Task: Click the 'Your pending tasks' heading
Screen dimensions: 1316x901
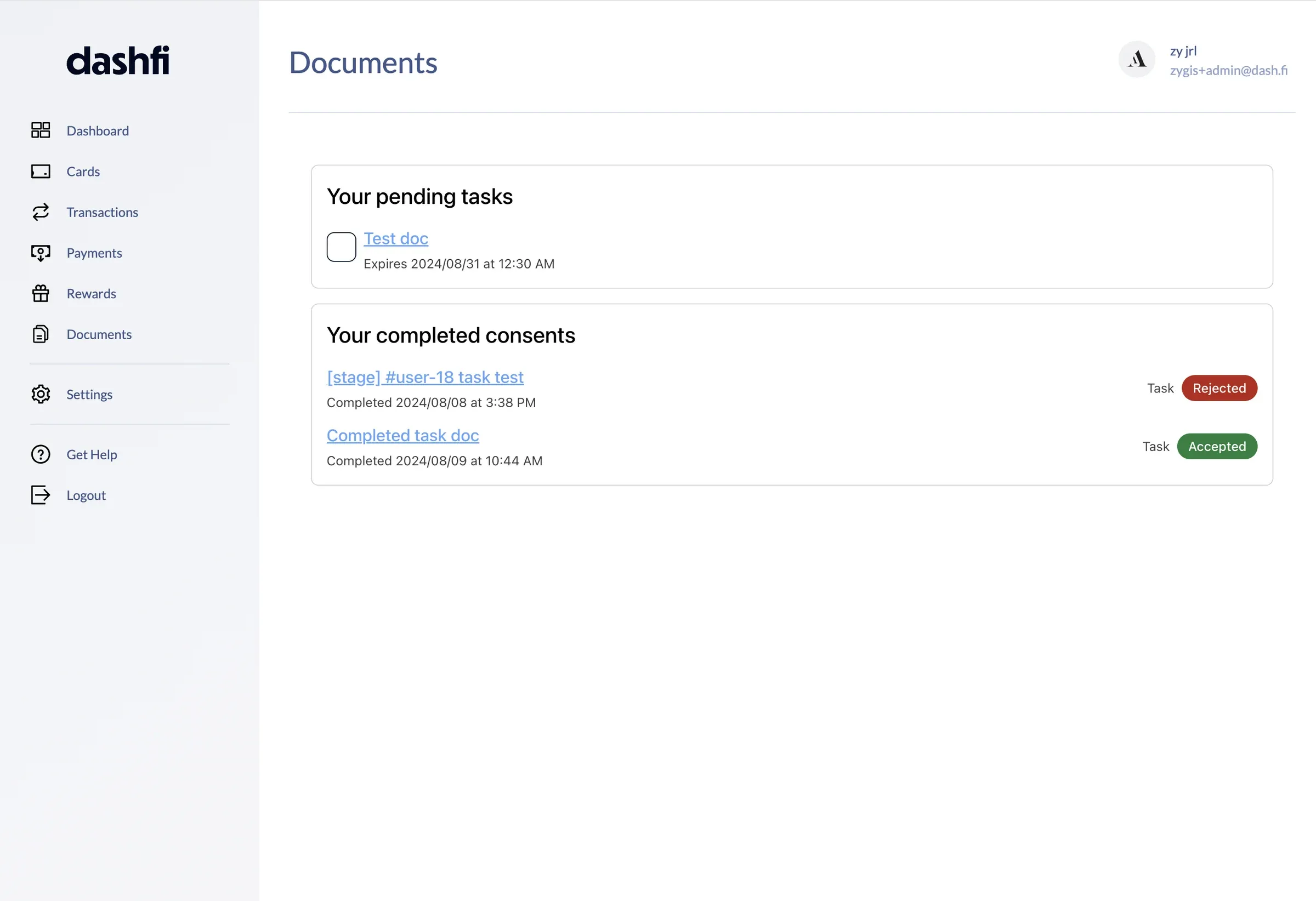Action: tap(419, 197)
